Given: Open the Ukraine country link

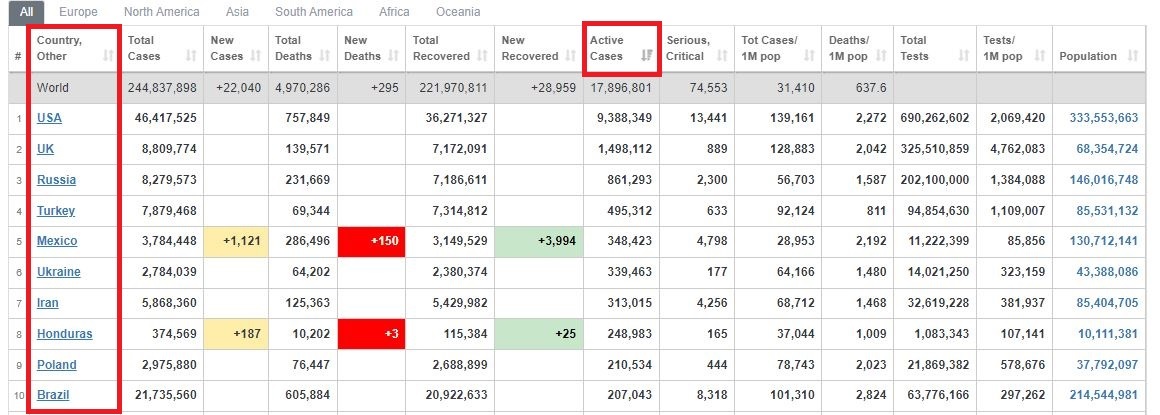Looking at the screenshot, I should click(x=58, y=272).
